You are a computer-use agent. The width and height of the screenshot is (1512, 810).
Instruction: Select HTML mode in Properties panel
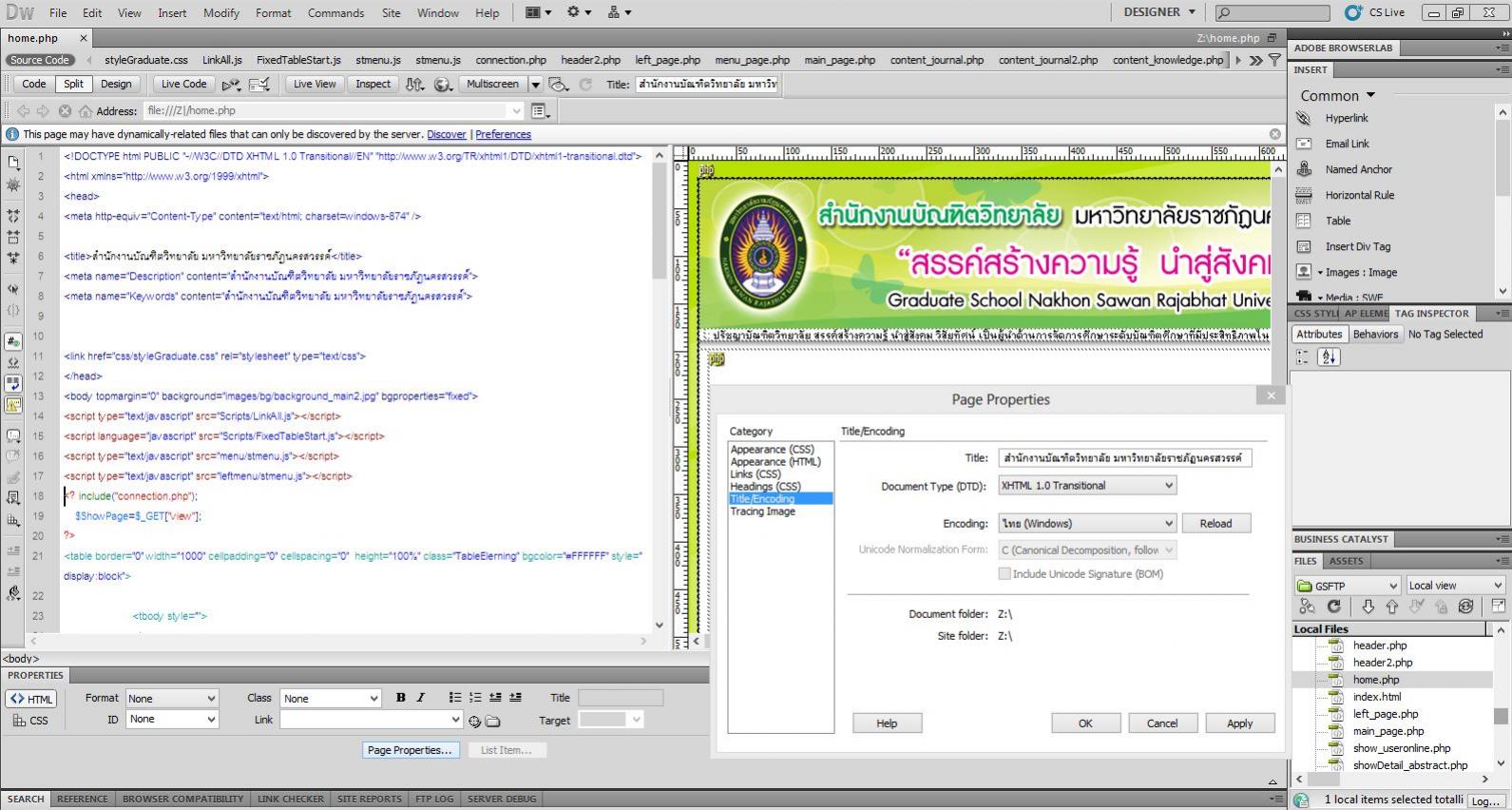pos(32,699)
